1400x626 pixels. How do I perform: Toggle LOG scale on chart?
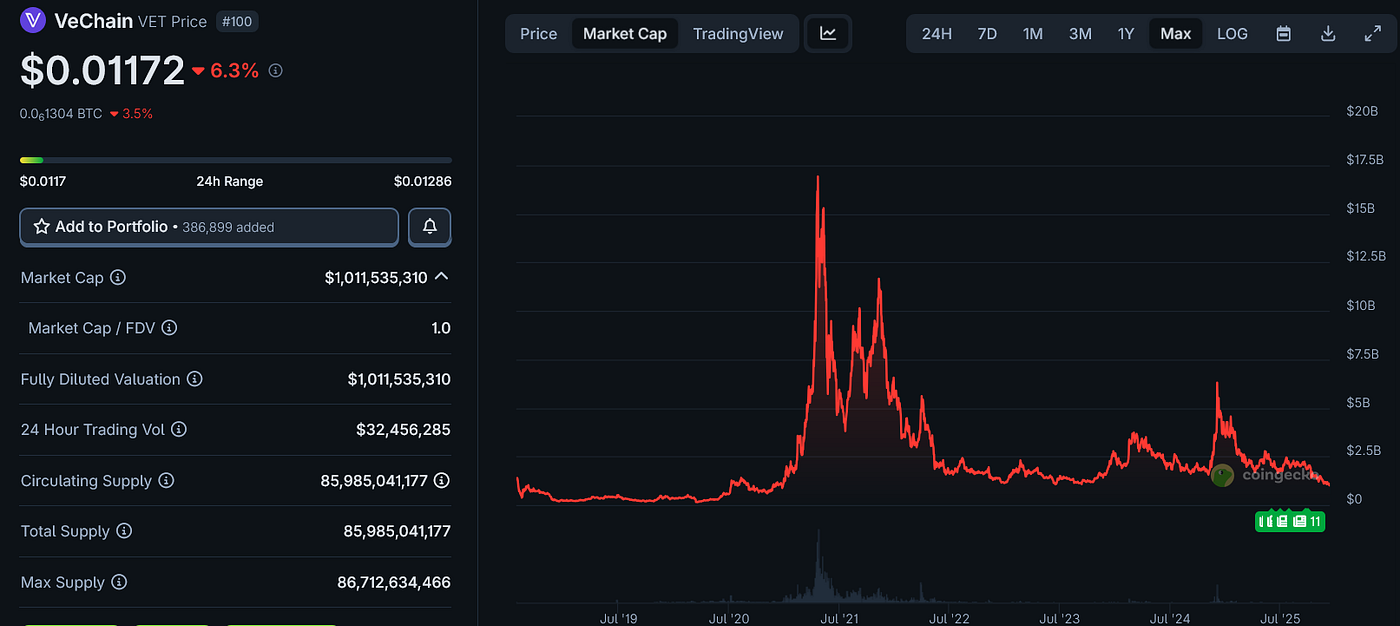(1232, 33)
